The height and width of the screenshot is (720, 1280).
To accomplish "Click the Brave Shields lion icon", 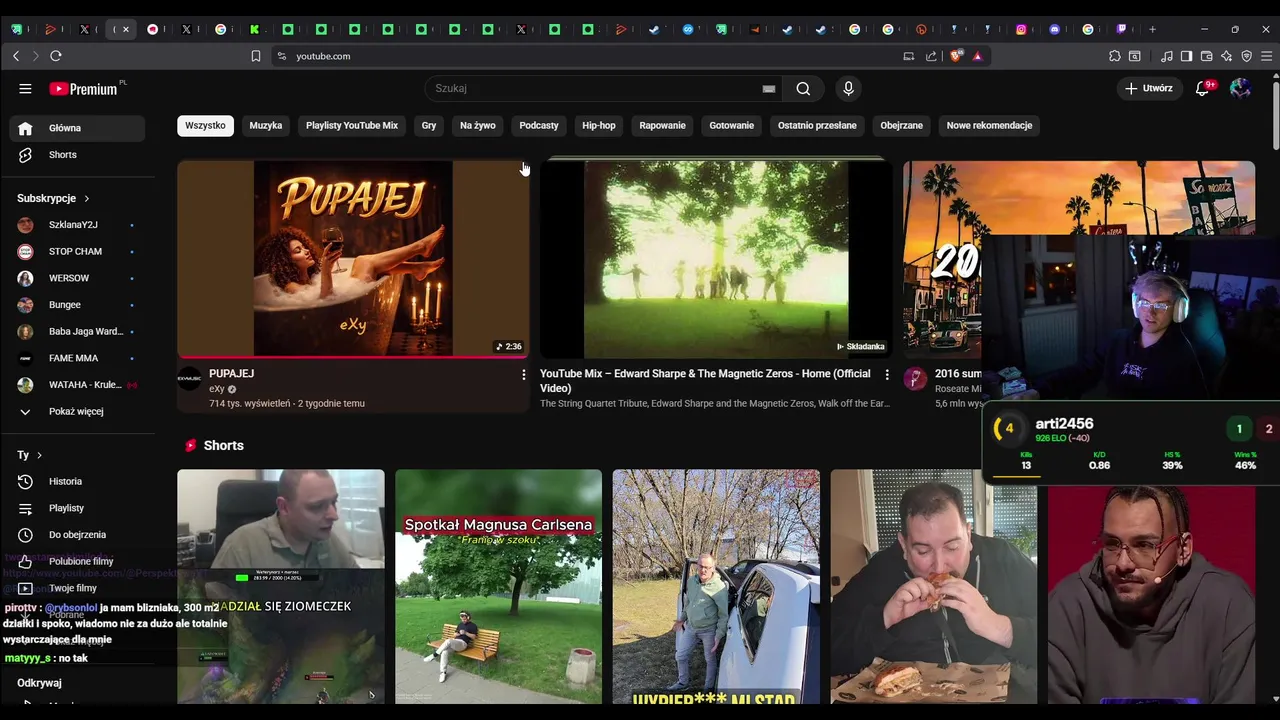I will point(957,56).
